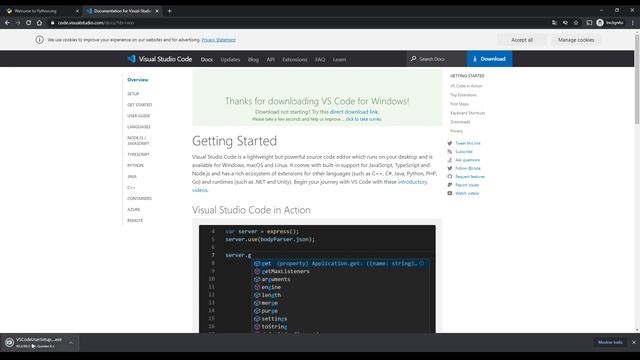Click the split-screen side panel icon
This screenshot has width=640, height=360.
[x=589, y=23]
